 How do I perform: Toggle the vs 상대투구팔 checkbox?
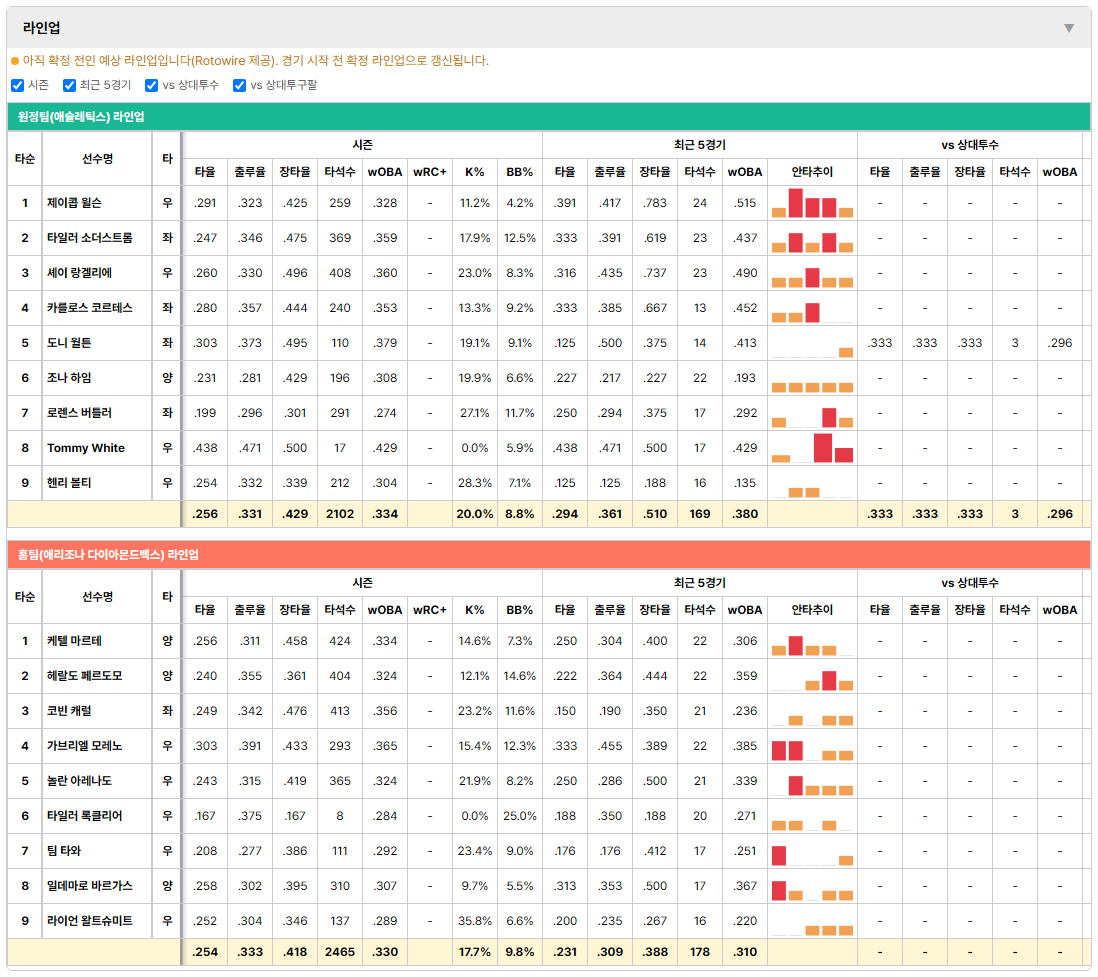[239, 85]
